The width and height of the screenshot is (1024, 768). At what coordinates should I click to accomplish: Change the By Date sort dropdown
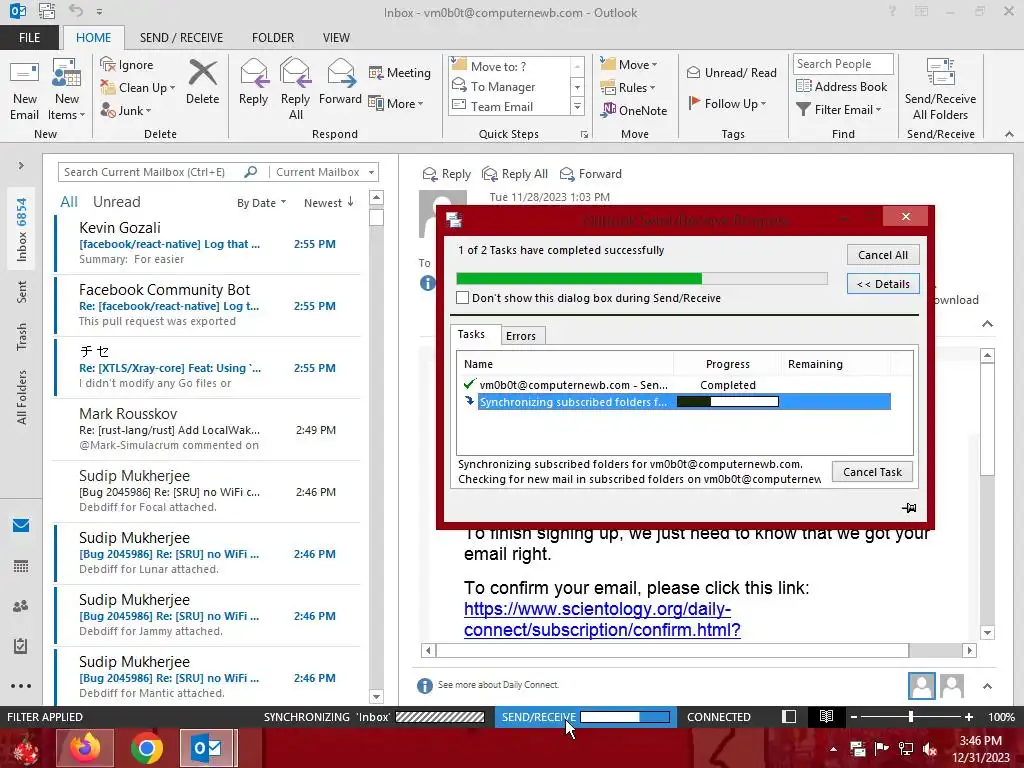point(261,203)
